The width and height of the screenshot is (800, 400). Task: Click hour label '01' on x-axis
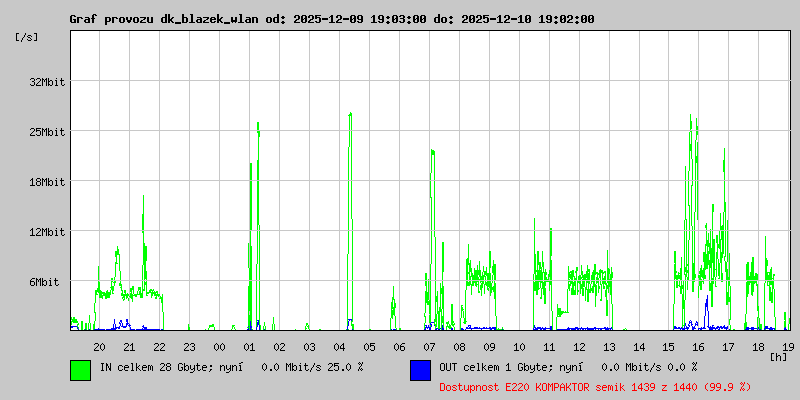tap(249, 347)
